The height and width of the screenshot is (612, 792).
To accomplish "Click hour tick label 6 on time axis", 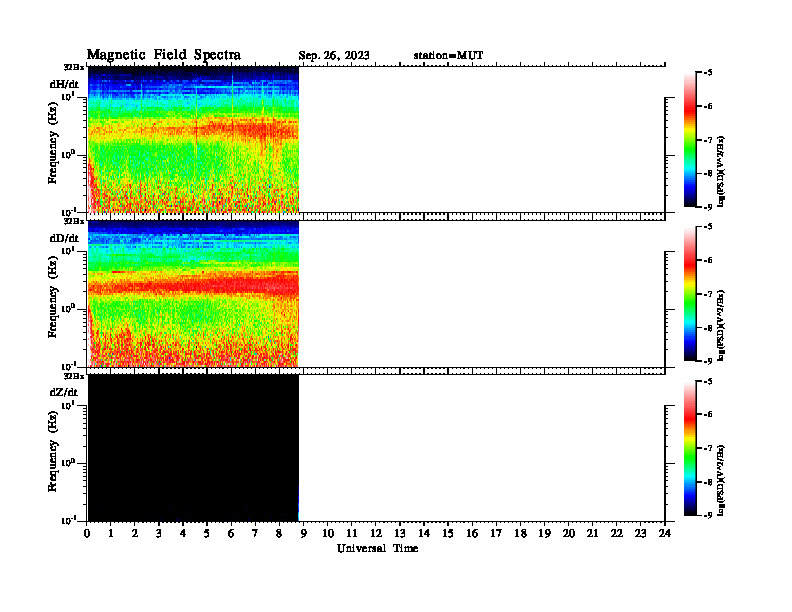I will tap(231, 533).
